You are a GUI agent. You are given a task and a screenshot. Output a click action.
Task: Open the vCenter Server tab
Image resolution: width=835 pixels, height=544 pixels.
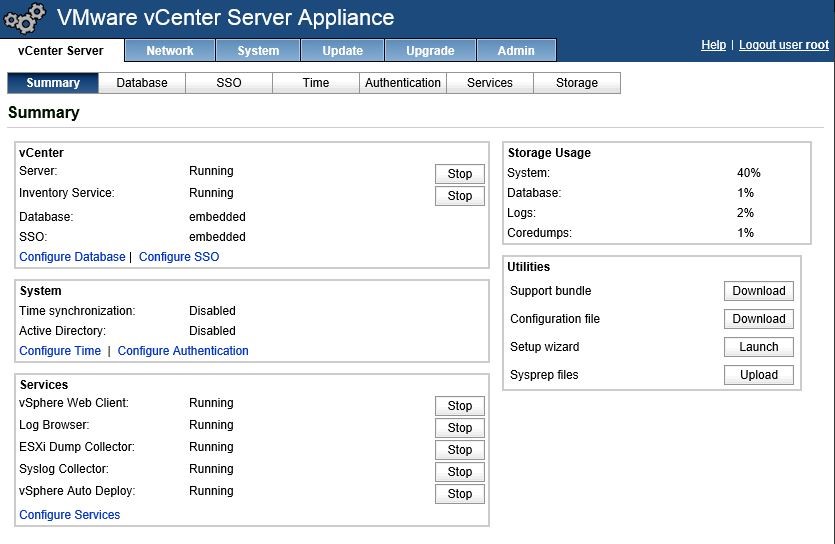coord(61,51)
